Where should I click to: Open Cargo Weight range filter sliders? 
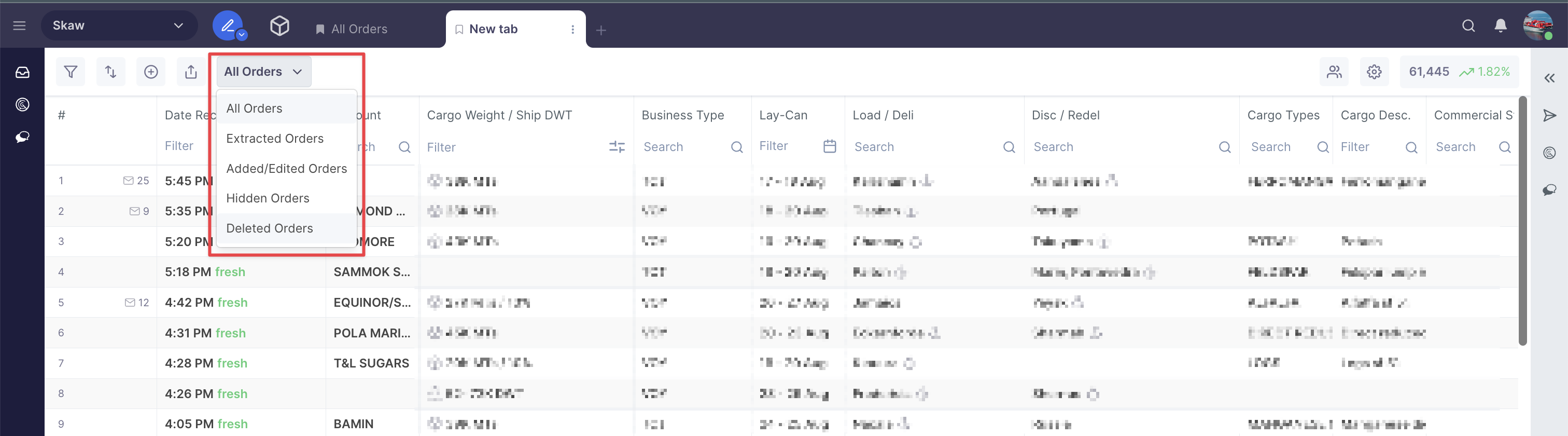pos(617,147)
